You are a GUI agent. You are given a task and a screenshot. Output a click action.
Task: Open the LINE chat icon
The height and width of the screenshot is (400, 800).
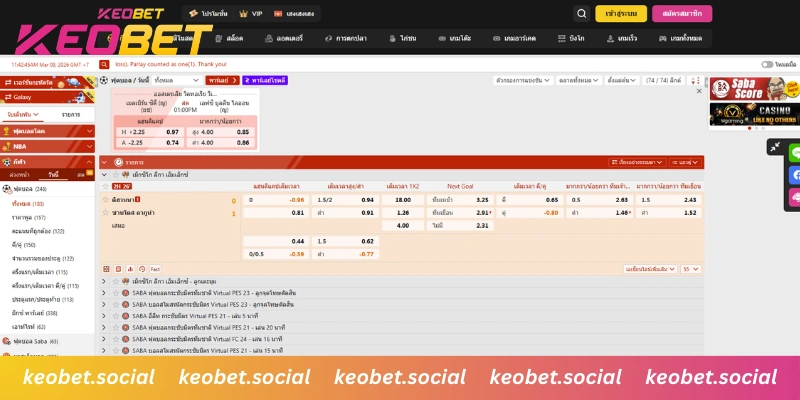tap(796, 153)
